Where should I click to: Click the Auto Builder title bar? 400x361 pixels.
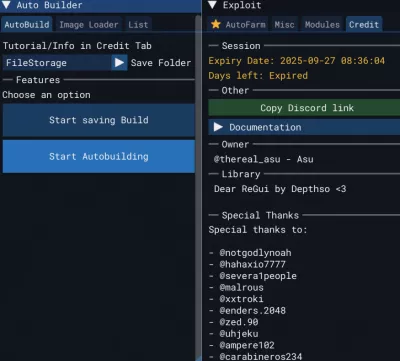tap(100, 5)
